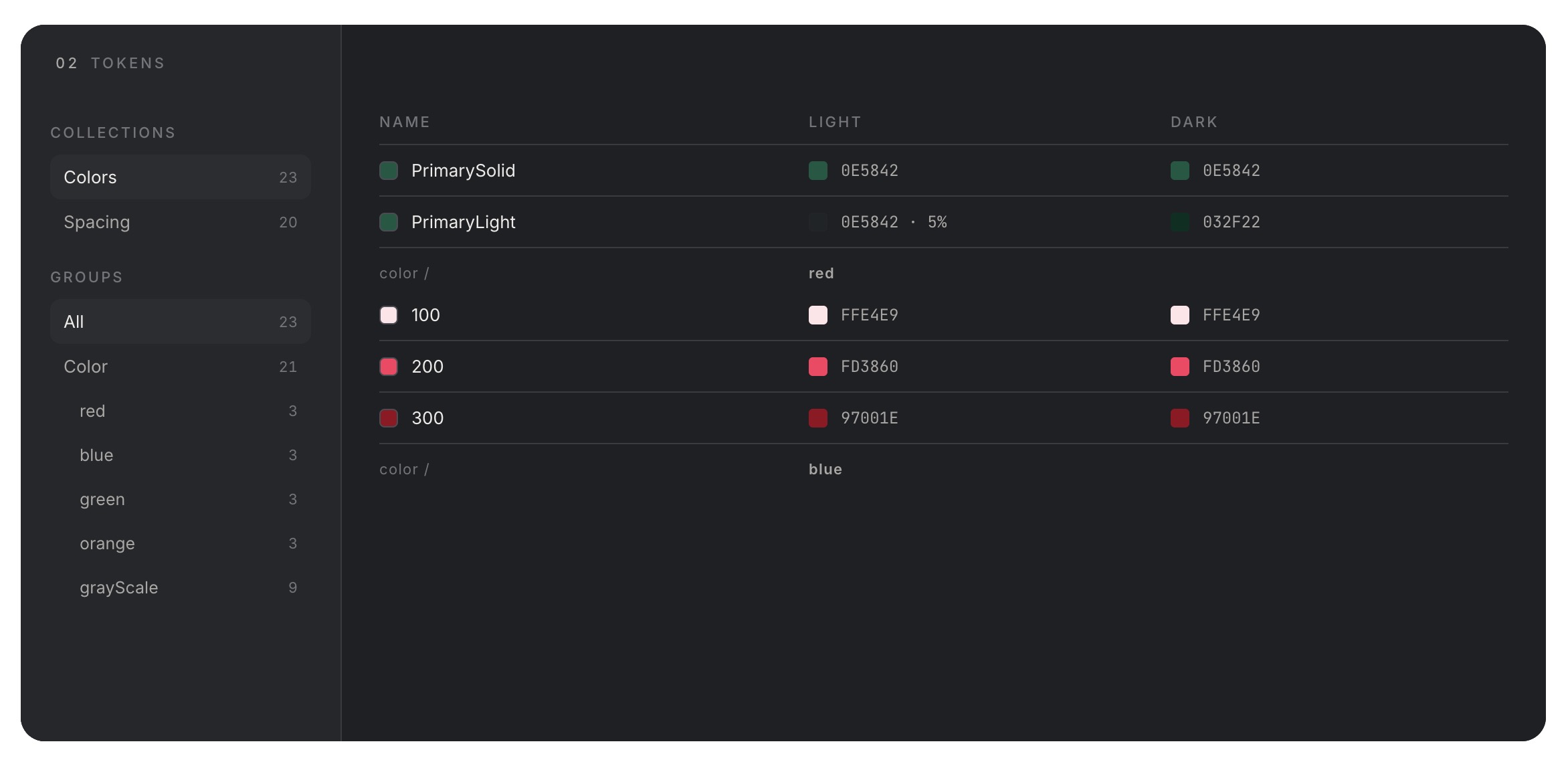Click the dark column value FD3860
Image resolution: width=1568 pixels, height=760 pixels.
1232,367
